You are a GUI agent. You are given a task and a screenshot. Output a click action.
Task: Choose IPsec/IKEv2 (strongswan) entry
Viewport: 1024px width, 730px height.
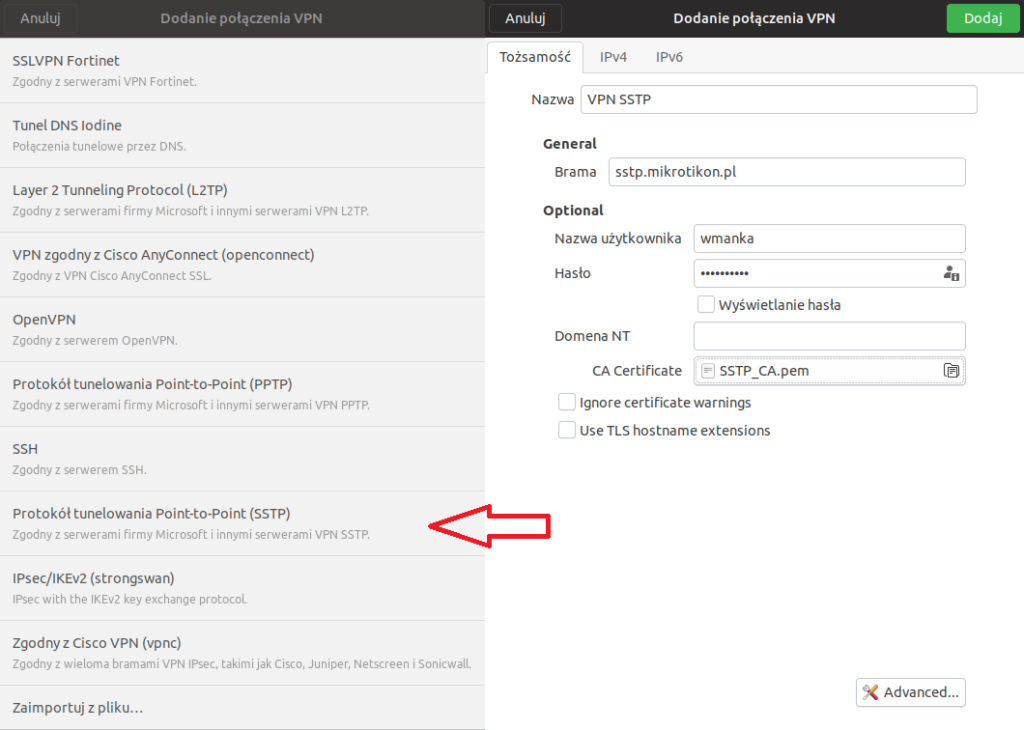(242, 588)
